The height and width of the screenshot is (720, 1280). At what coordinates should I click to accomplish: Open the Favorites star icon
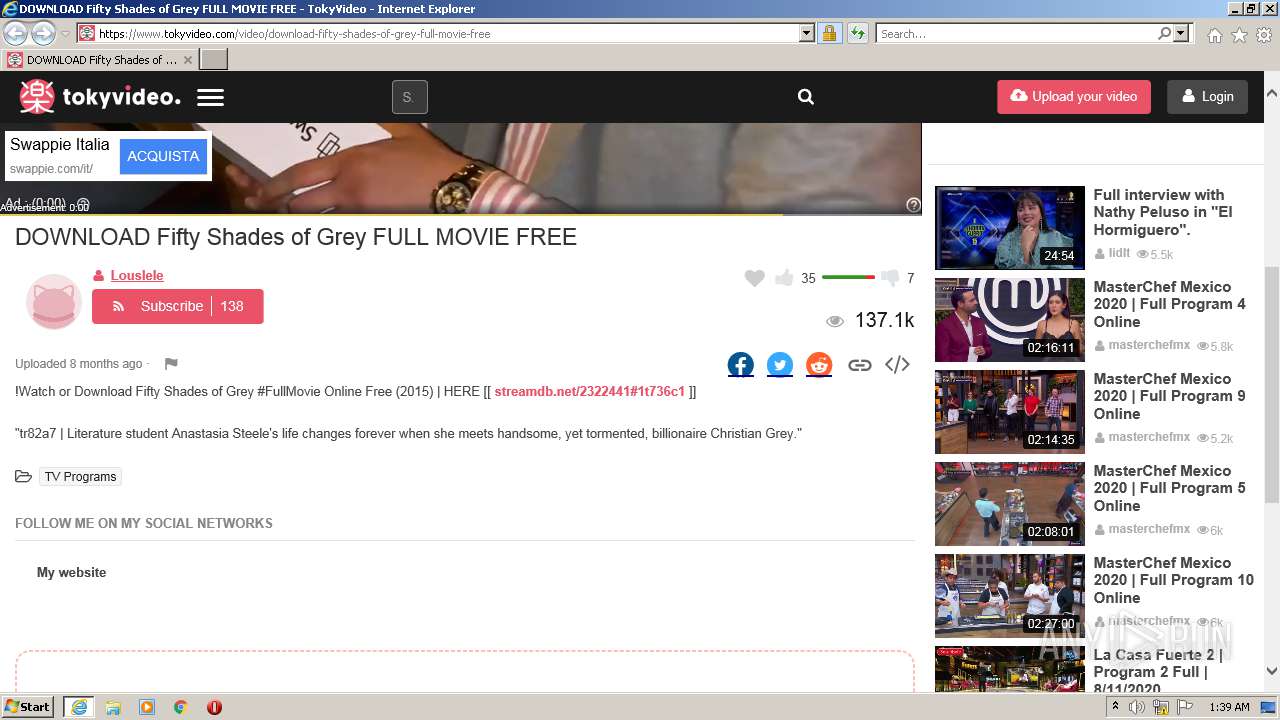coord(1239,34)
